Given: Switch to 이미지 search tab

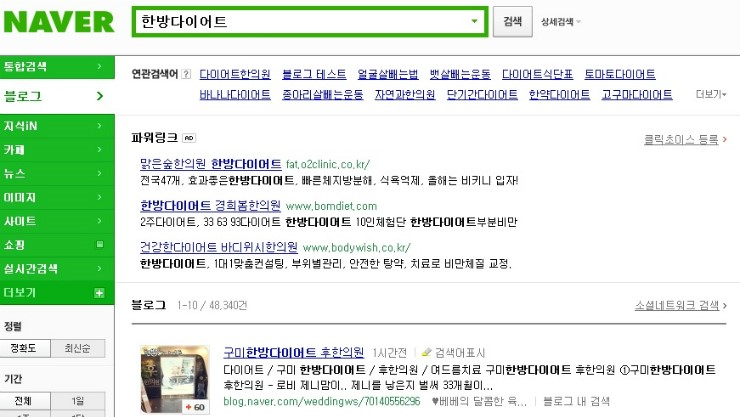Looking at the screenshot, I should click(57, 197).
